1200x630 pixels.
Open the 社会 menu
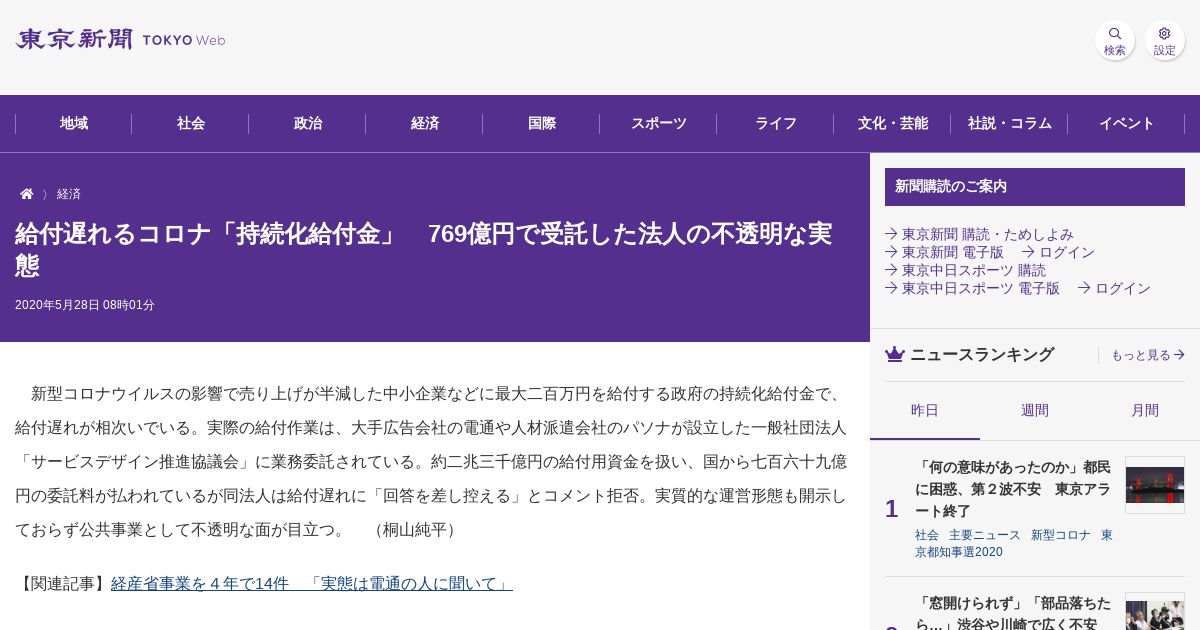[x=191, y=123]
